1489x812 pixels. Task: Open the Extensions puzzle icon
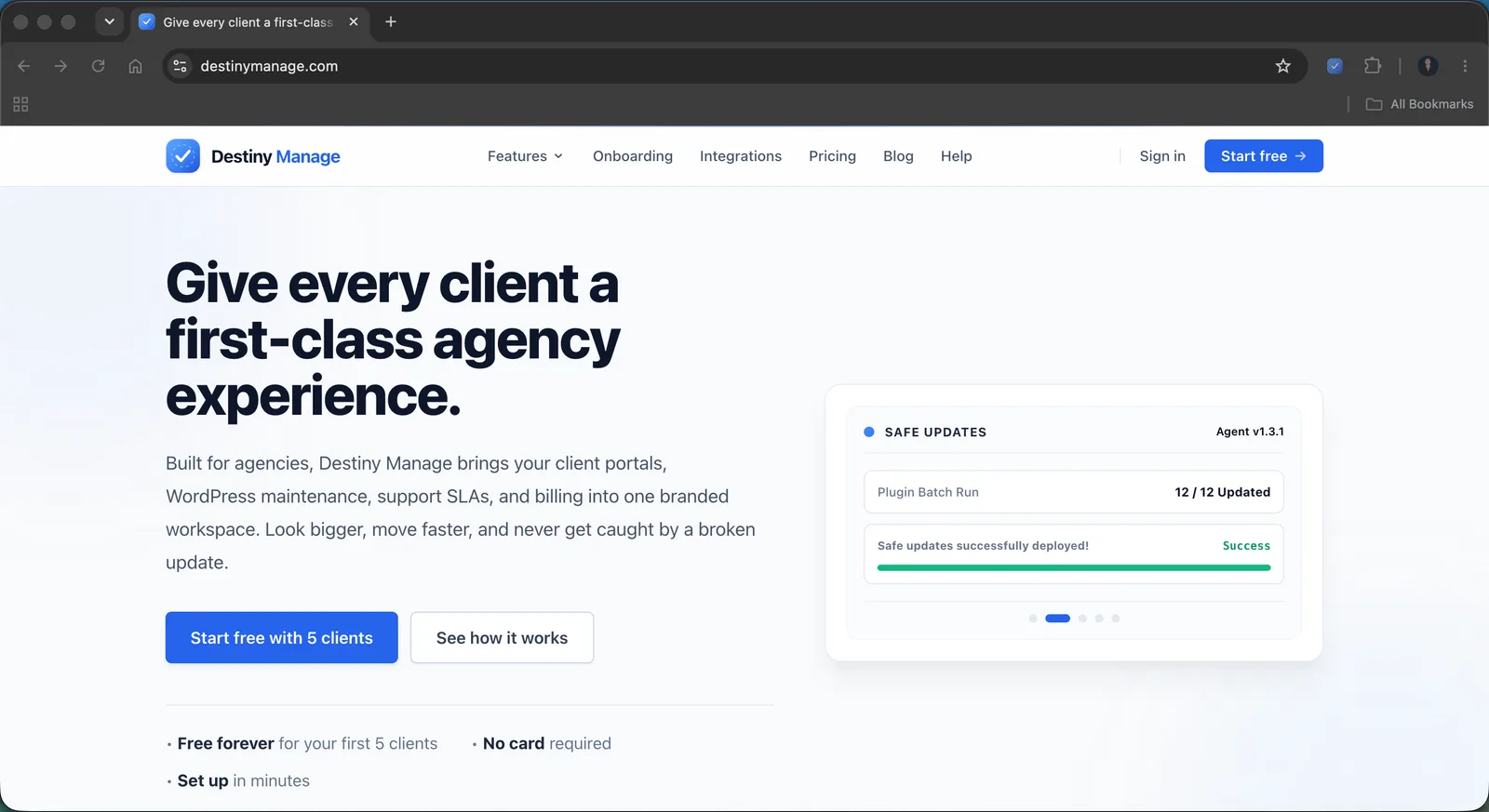(1372, 66)
